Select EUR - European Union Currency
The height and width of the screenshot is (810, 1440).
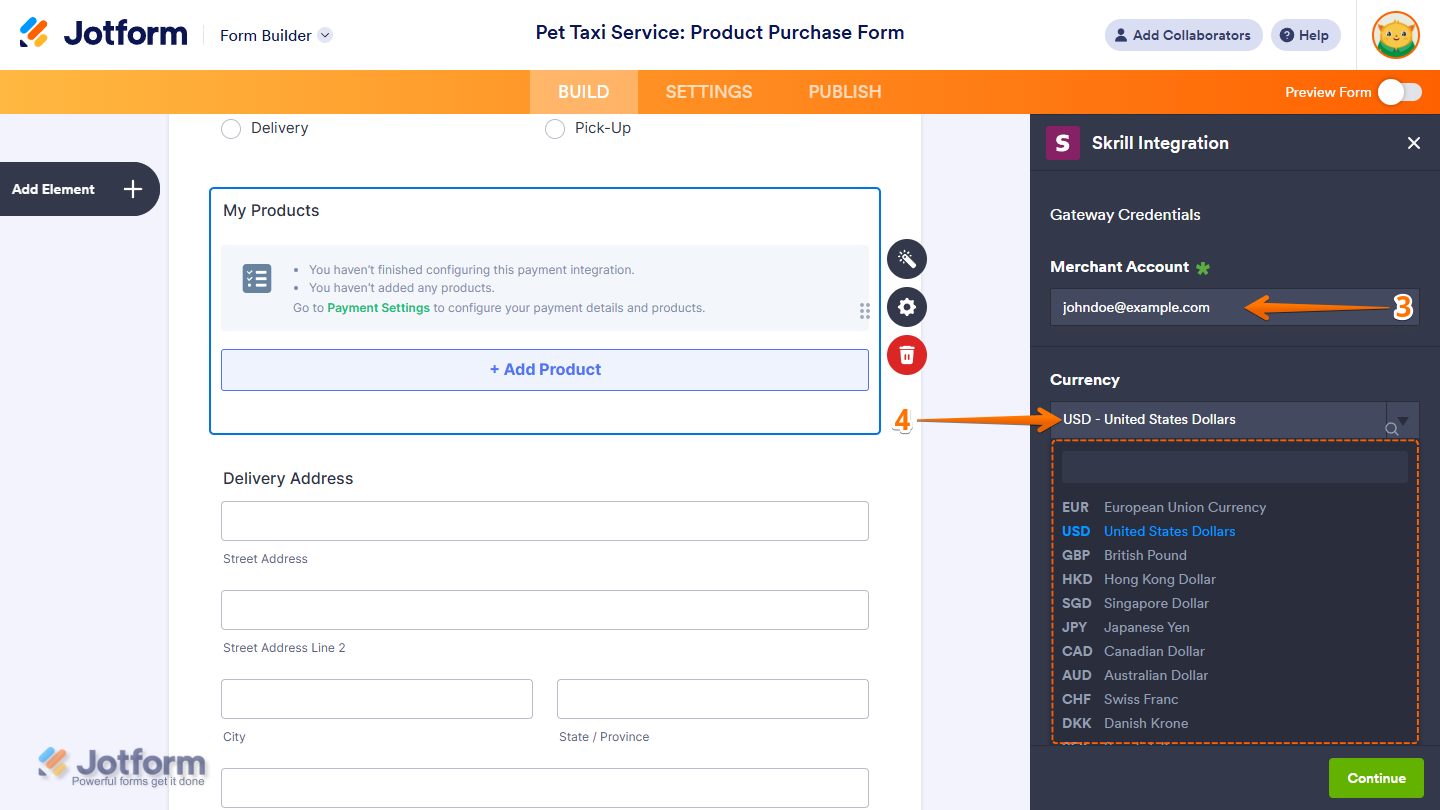click(x=1160, y=507)
